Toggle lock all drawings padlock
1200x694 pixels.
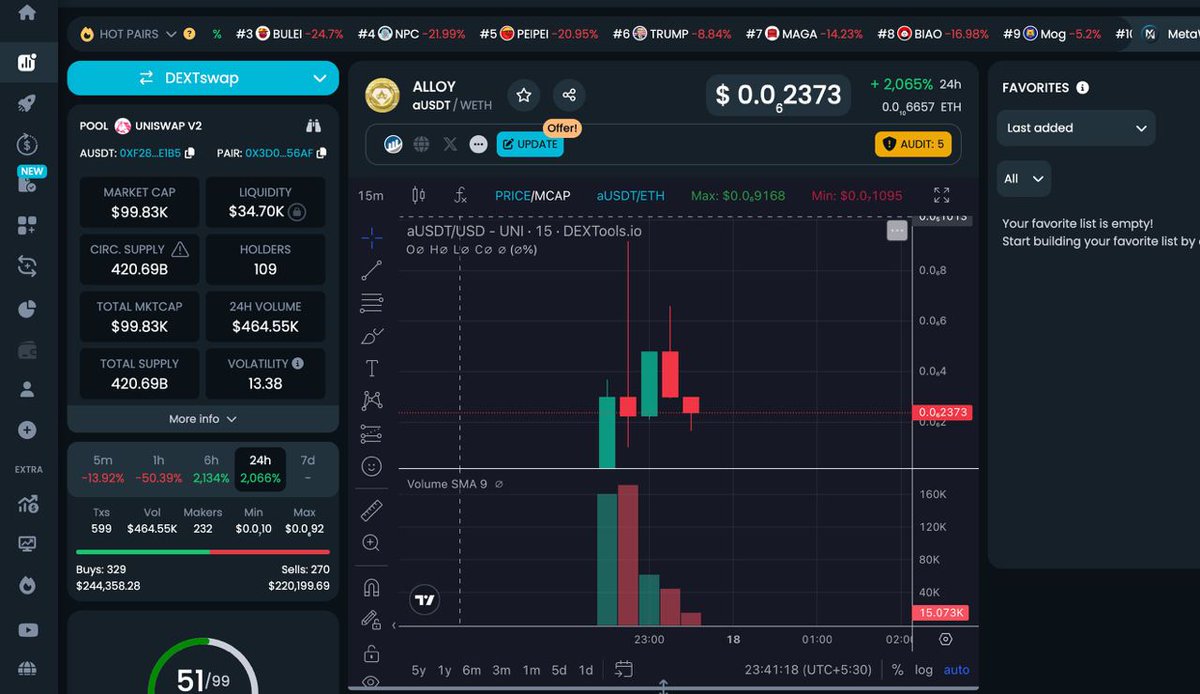click(371, 654)
